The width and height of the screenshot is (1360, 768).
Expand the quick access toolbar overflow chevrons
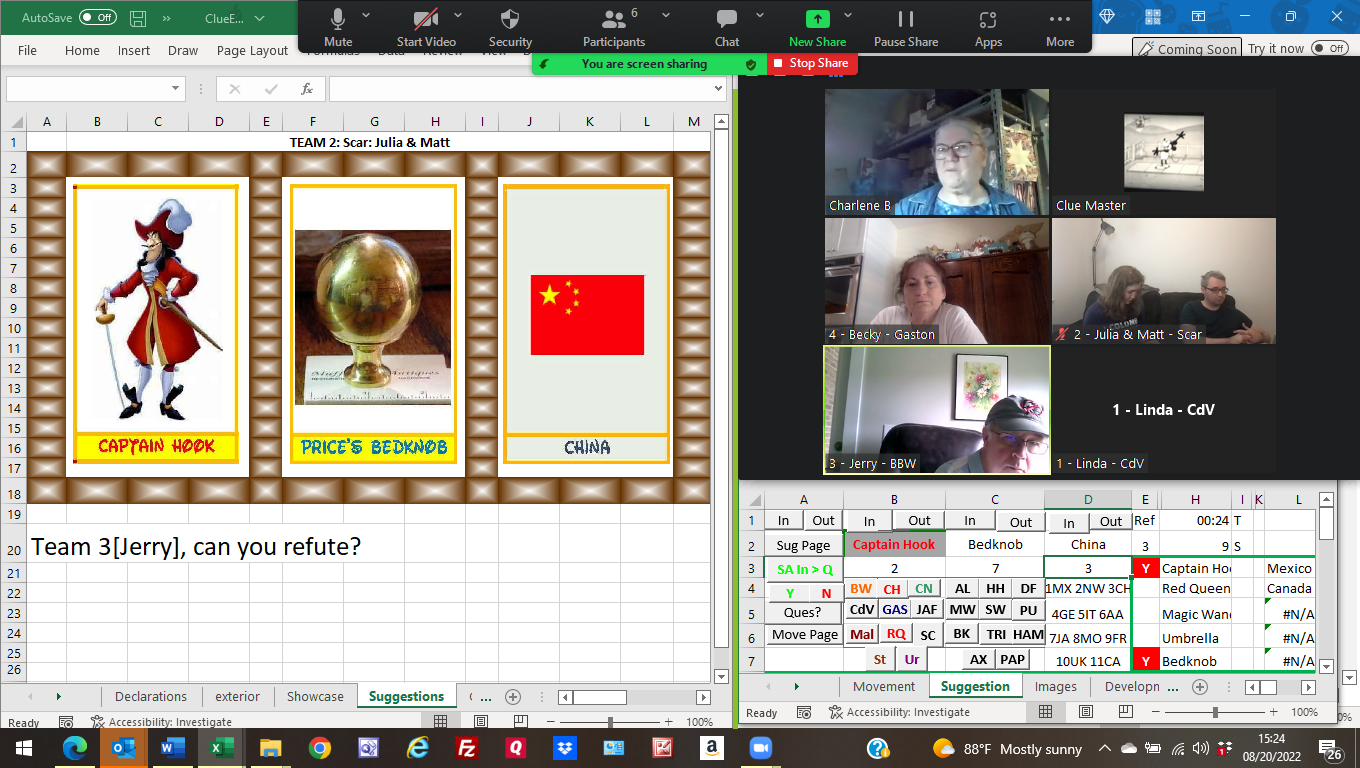[166, 18]
